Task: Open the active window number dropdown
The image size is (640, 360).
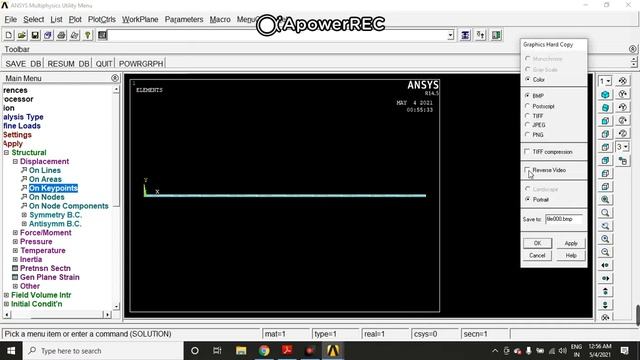Action: [608, 81]
